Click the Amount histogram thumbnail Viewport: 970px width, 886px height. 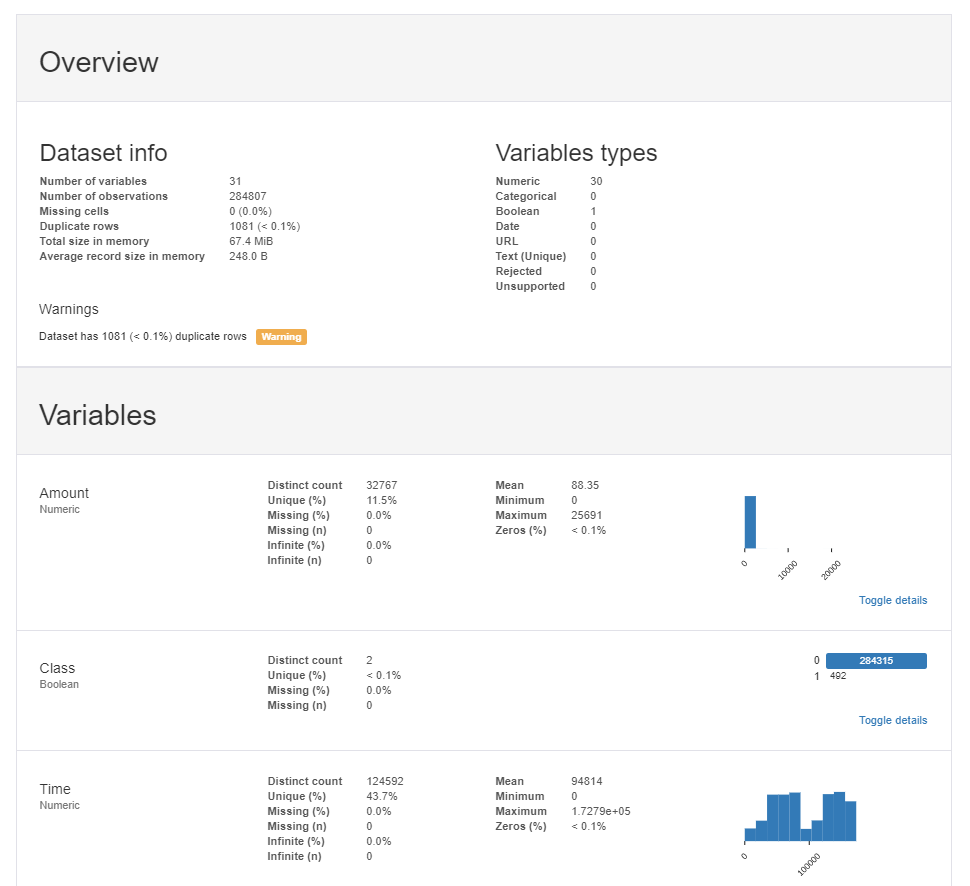(792, 536)
